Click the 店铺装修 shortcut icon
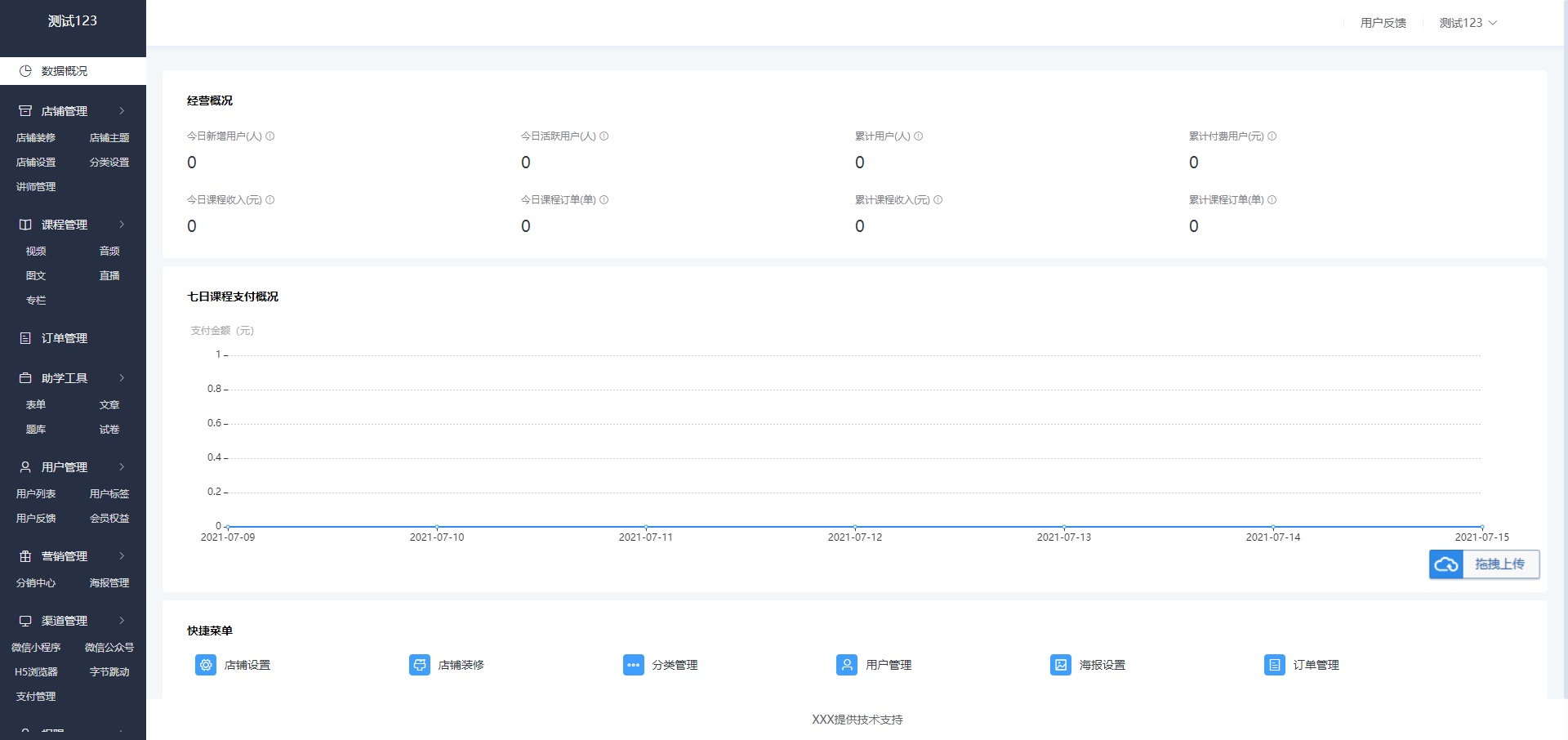This screenshot has width=1568, height=740. (420, 665)
